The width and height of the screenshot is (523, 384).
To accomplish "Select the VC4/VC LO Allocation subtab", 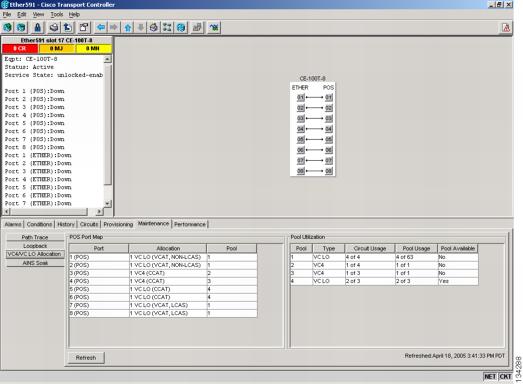I will point(35,254).
